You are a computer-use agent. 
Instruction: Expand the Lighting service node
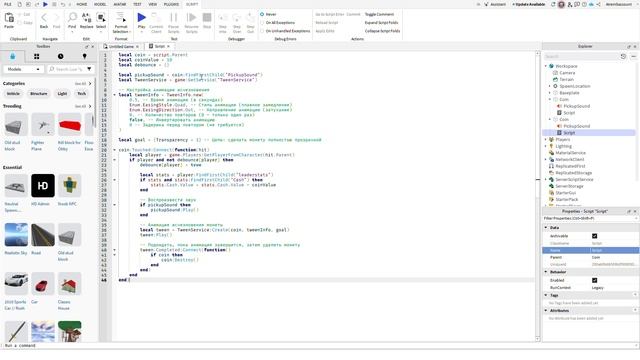click(x=546, y=146)
